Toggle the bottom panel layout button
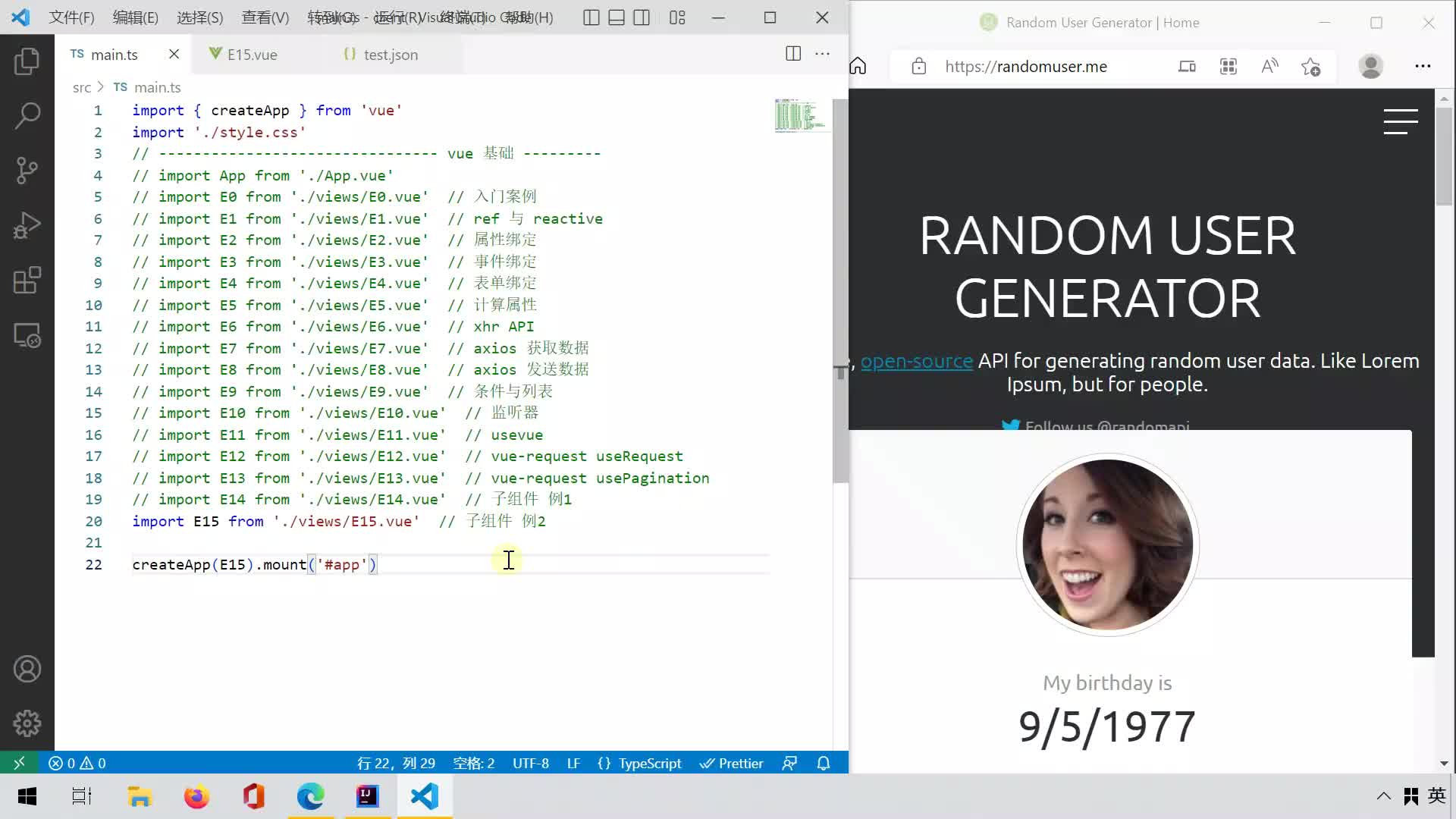The width and height of the screenshot is (1456, 819). tap(617, 17)
